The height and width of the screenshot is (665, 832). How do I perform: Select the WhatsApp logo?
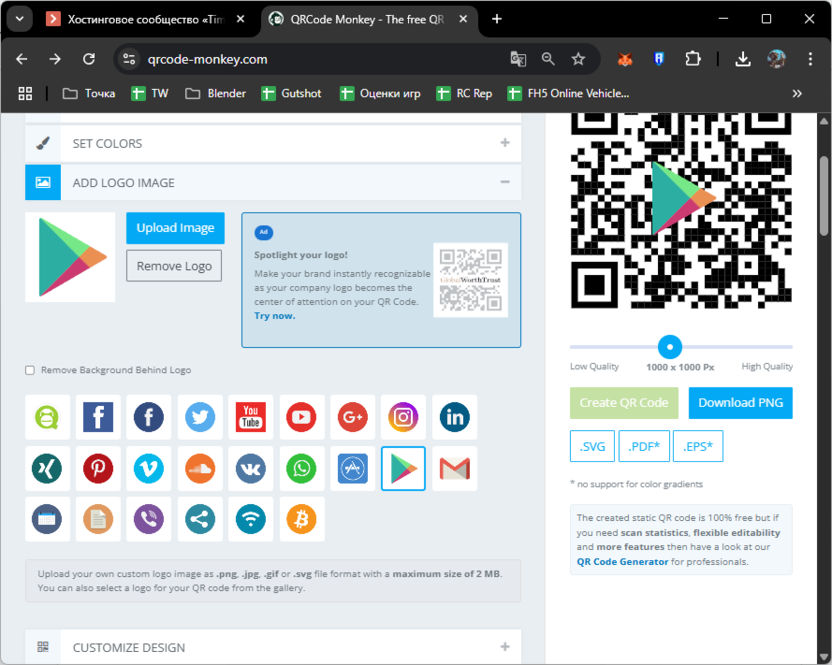[301, 468]
